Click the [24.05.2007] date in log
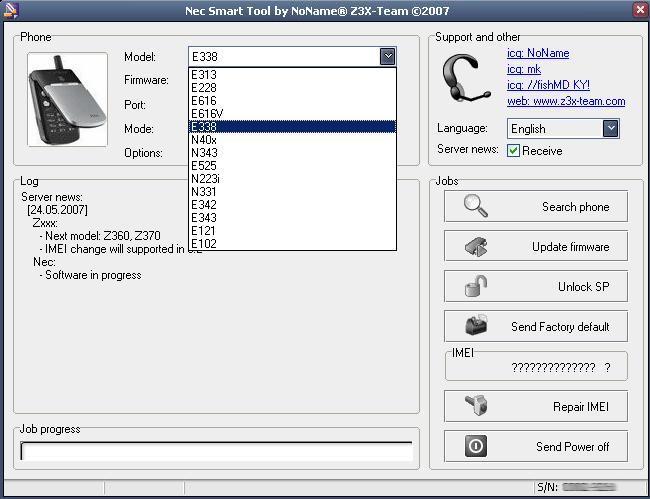650x499 pixels. (x=57, y=210)
